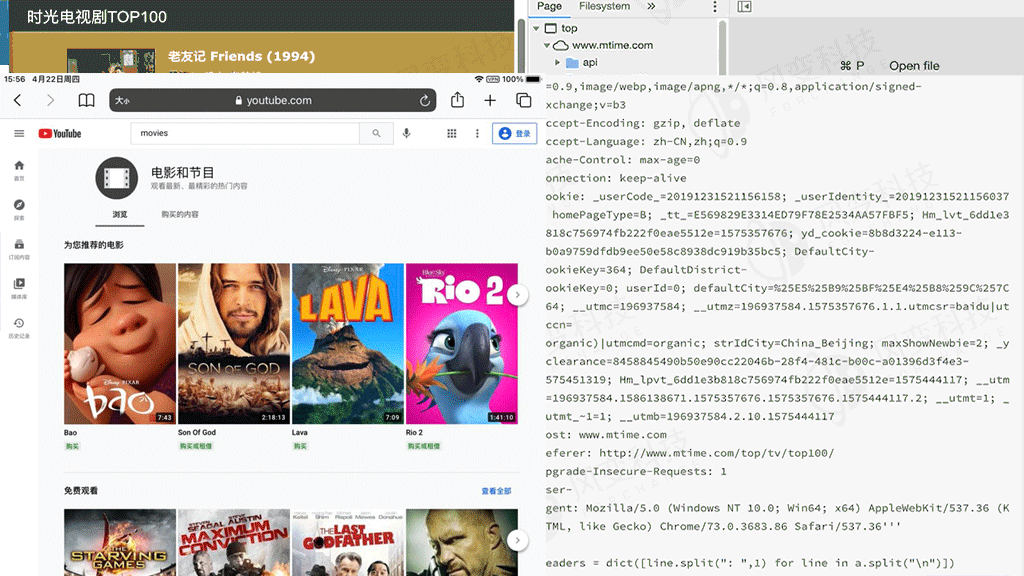Click the top page vertical scrollbar

click(x=520, y=46)
